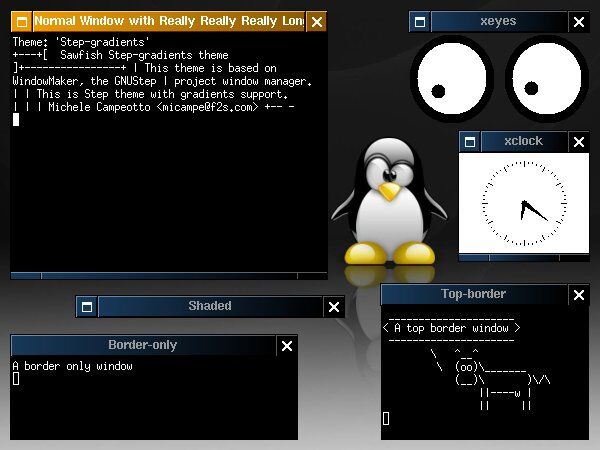Open the Shaded window menu icon
Screen dimensions: 600x450
point(87,307)
